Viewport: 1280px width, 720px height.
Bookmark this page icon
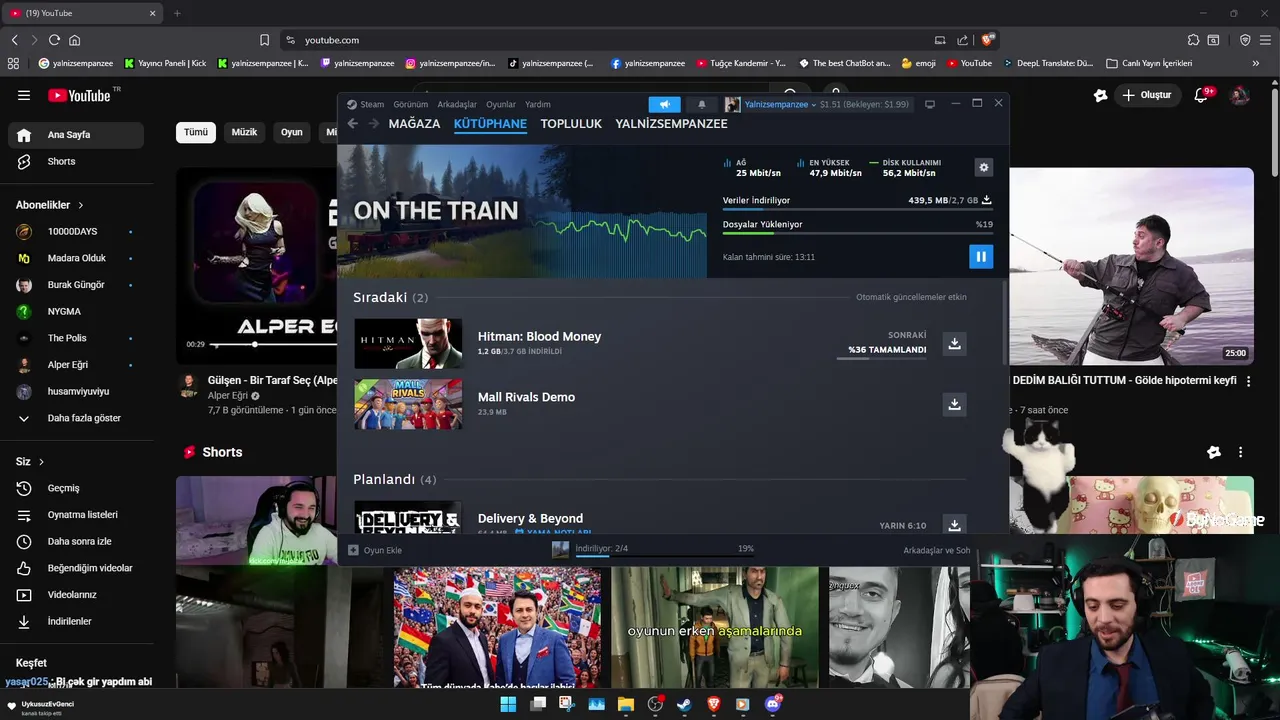click(264, 40)
